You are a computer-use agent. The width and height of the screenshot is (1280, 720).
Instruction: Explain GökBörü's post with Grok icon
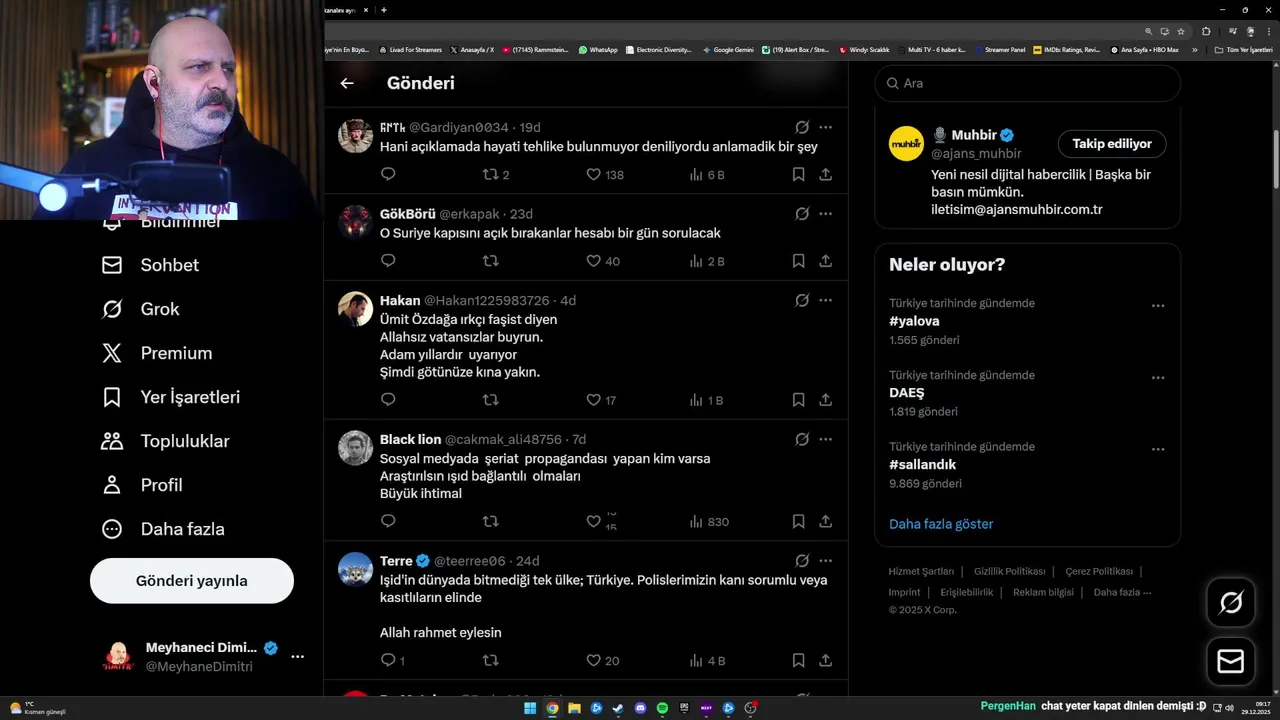pos(802,214)
